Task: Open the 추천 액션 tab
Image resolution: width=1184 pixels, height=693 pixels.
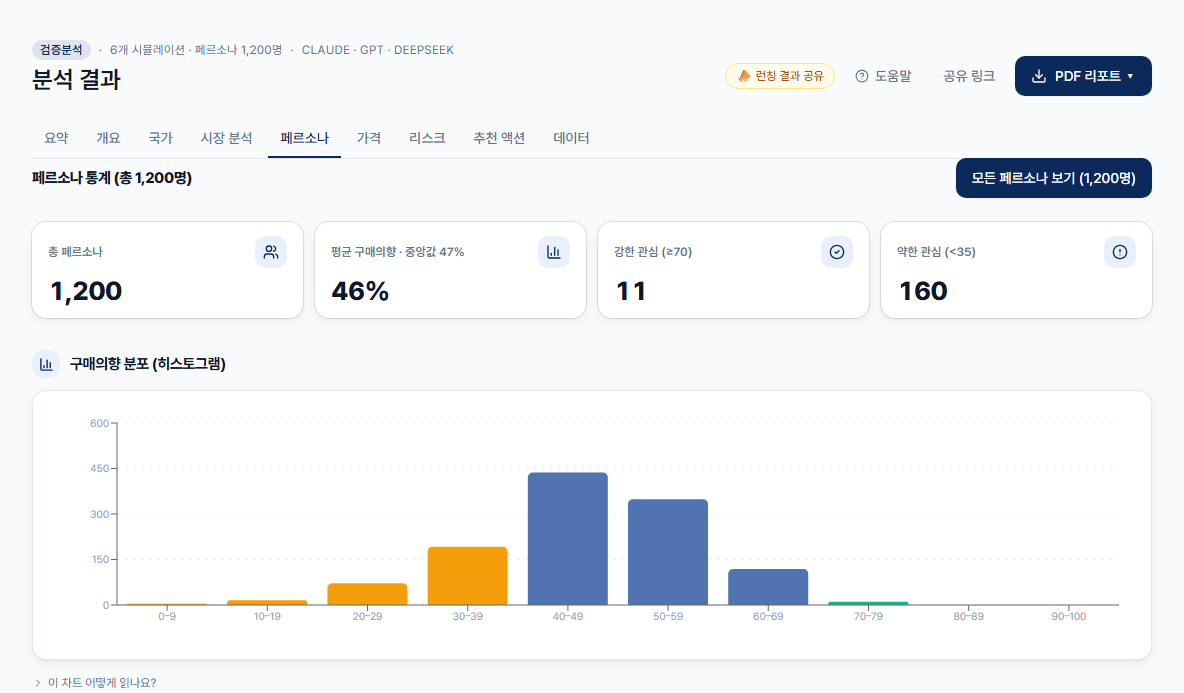Action: coord(499,138)
